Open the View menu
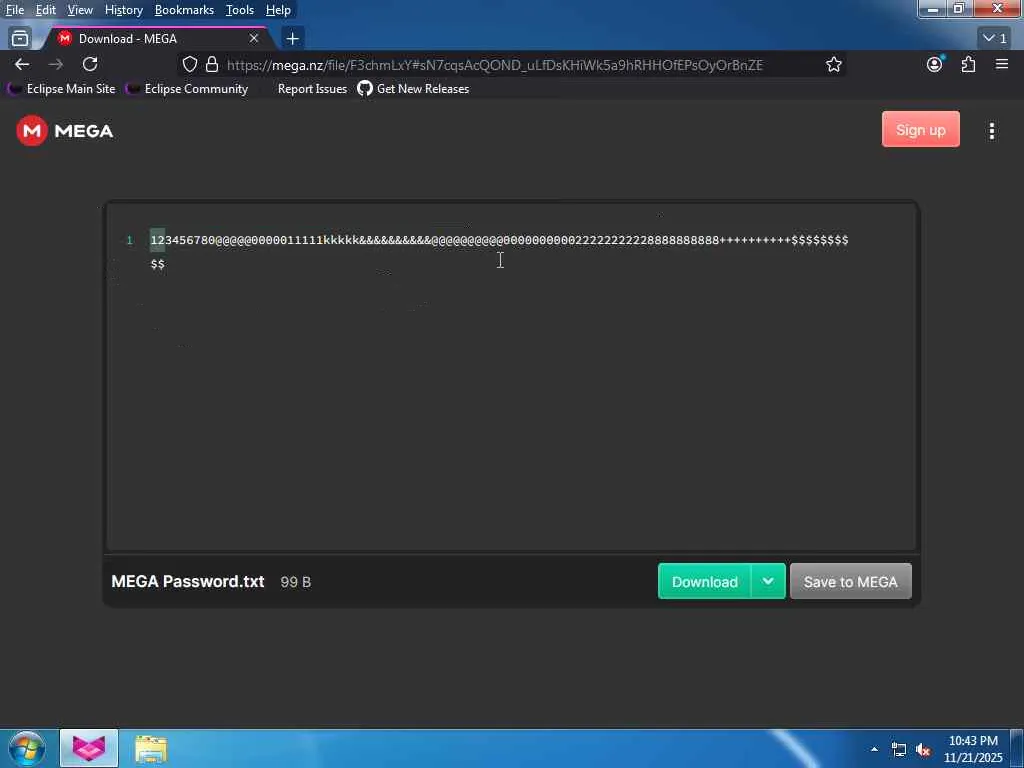 click(x=80, y=10)
